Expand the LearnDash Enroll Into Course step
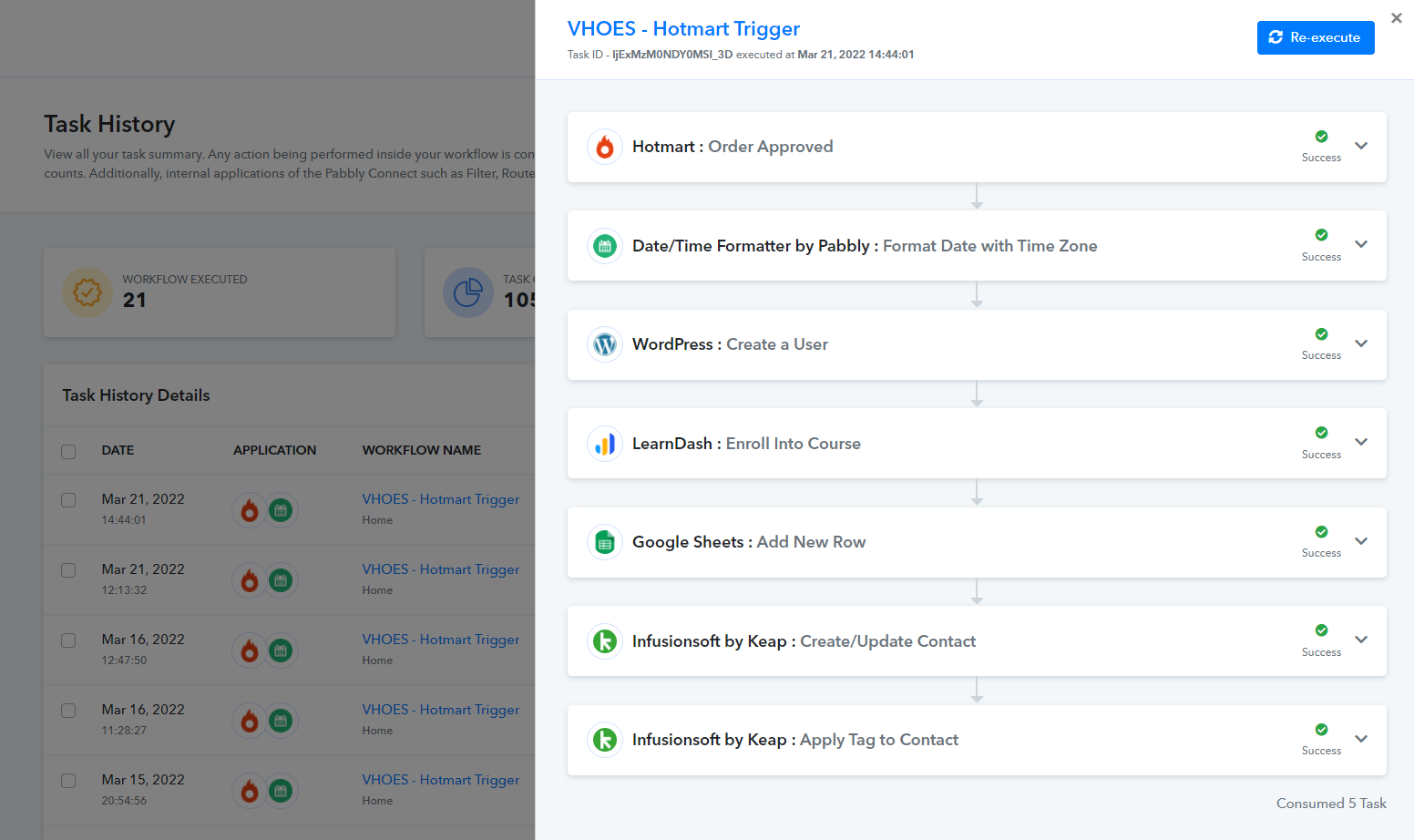Viewport: 1414px width, 840px height. point(1361,442)
